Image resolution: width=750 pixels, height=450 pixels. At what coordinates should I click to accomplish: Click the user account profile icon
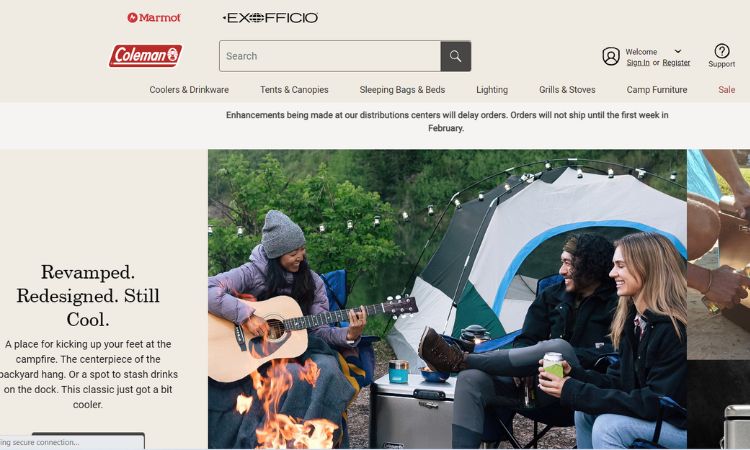pos(611,56)
